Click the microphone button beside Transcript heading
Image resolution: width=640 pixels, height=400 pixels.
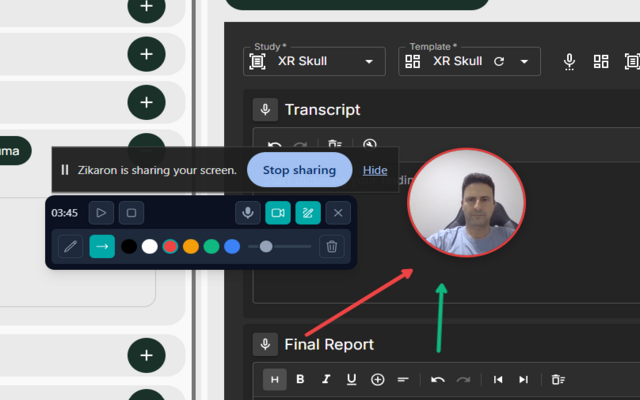(265, 109)
